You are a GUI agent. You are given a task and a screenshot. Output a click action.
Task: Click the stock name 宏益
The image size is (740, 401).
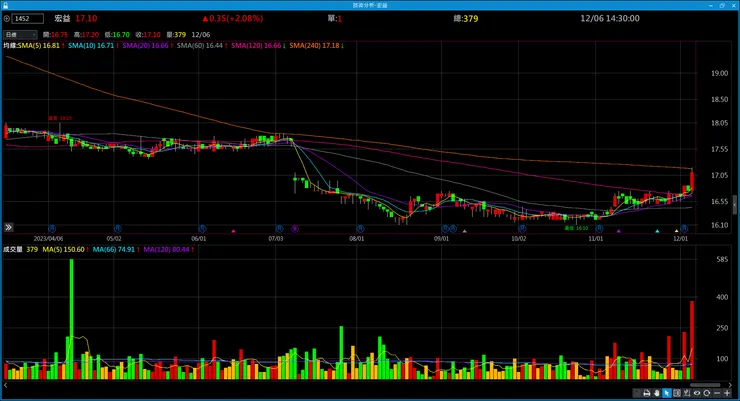click(62, 19)
